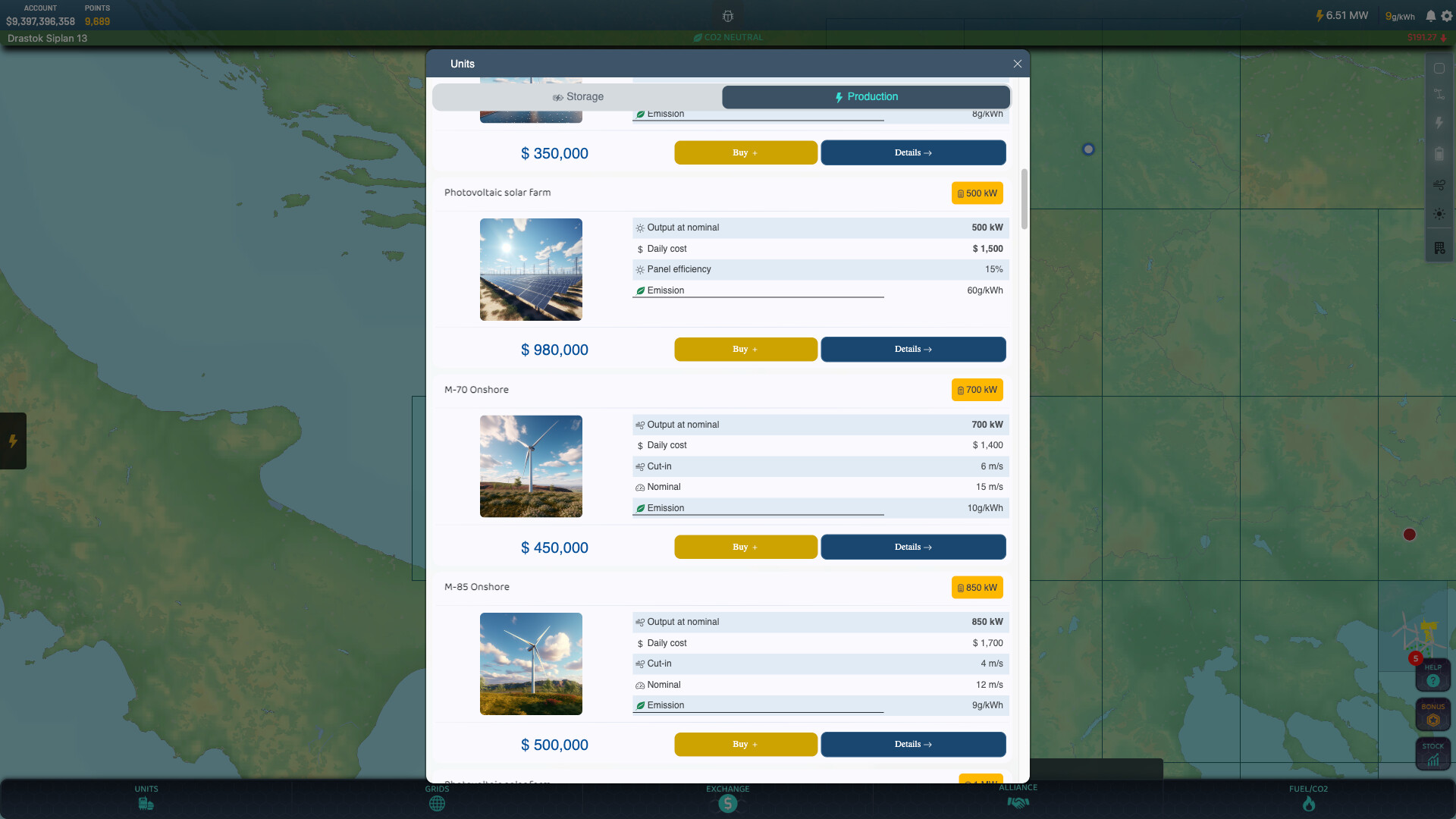Open the Bonus button
The image size is (1456, 819).
click(x=1432, y=715)
